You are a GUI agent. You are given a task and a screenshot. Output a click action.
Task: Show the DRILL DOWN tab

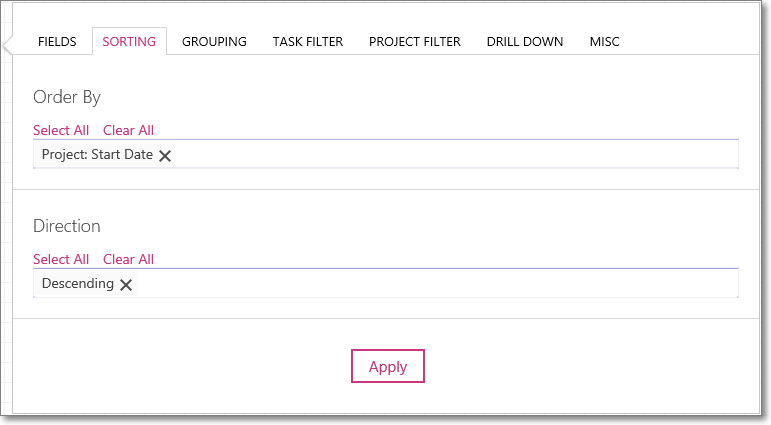point(525,42)
